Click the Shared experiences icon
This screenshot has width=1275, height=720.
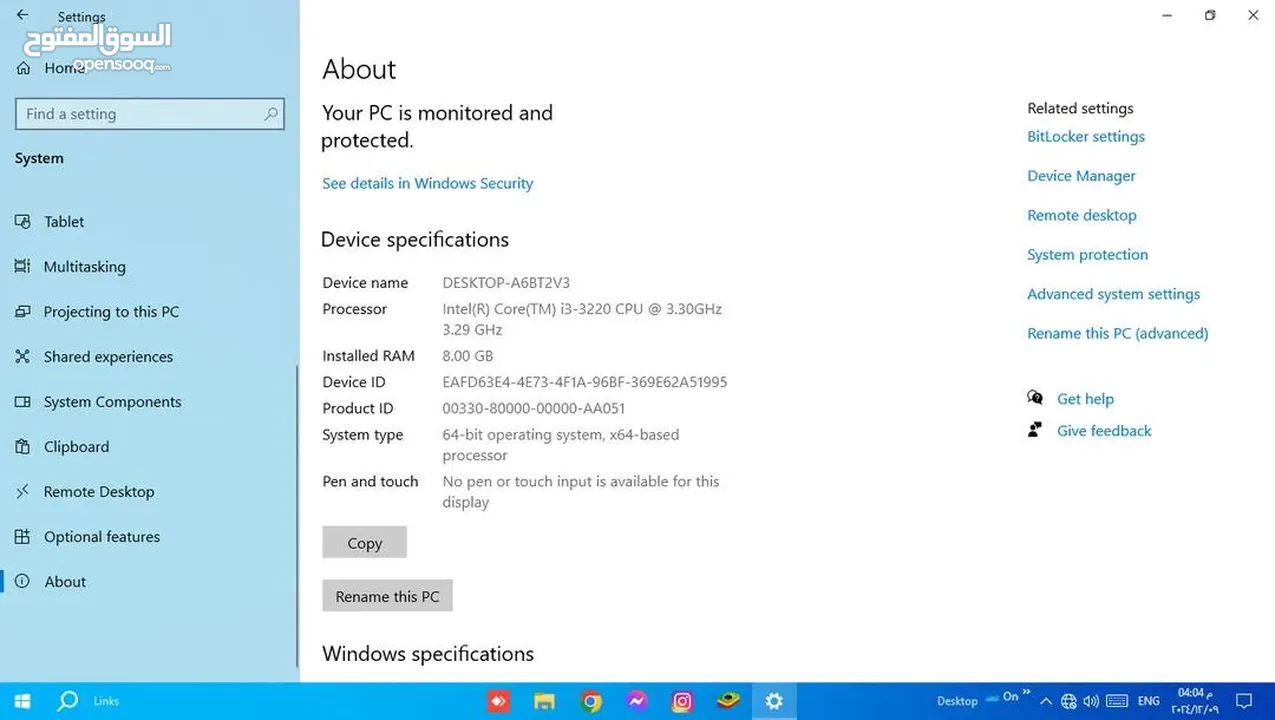(23, 357)
